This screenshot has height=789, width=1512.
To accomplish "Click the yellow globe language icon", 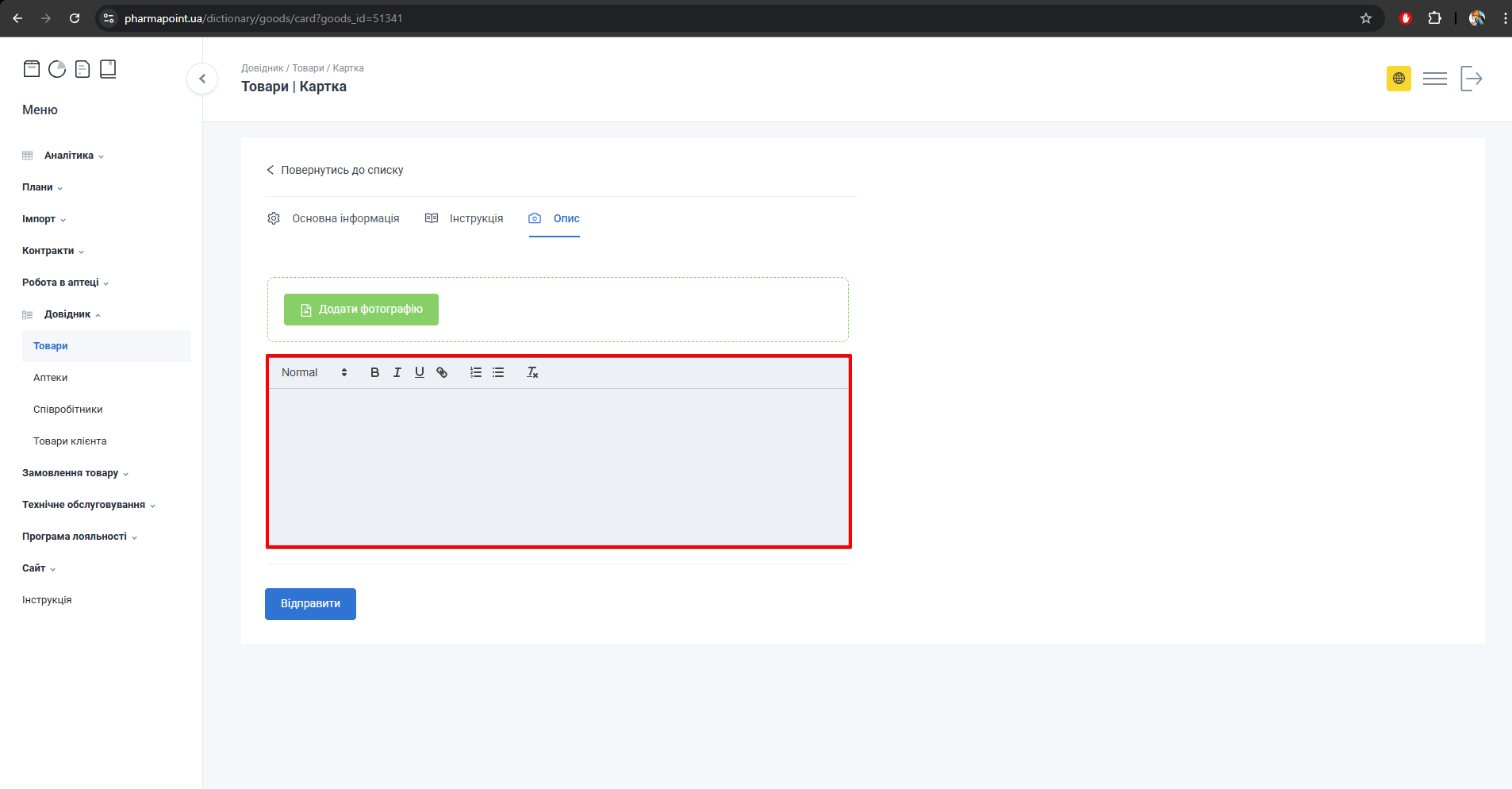I will (1399, 79).
